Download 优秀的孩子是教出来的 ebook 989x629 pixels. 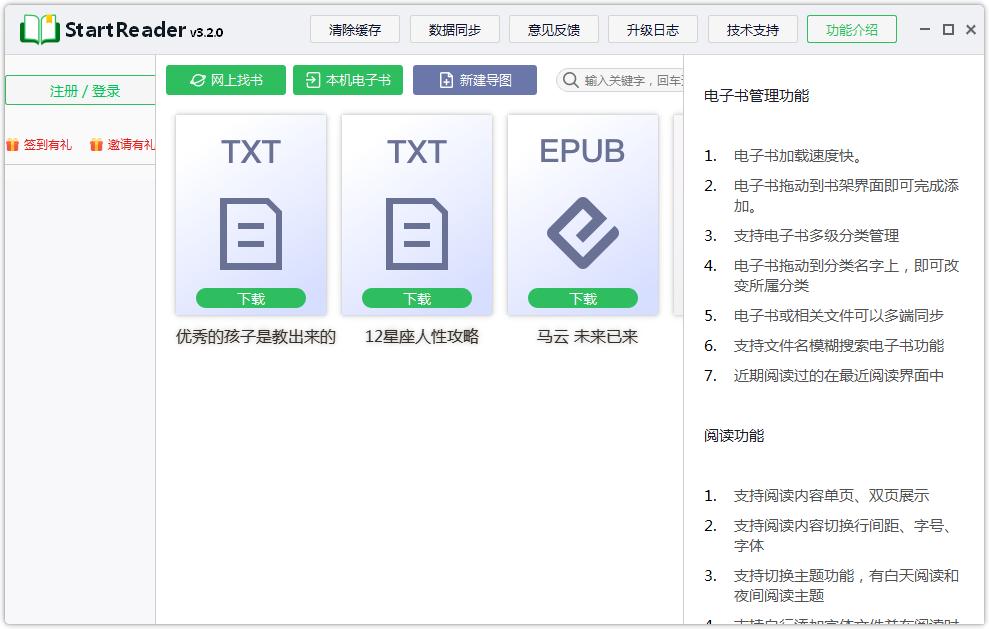point(250,297)
